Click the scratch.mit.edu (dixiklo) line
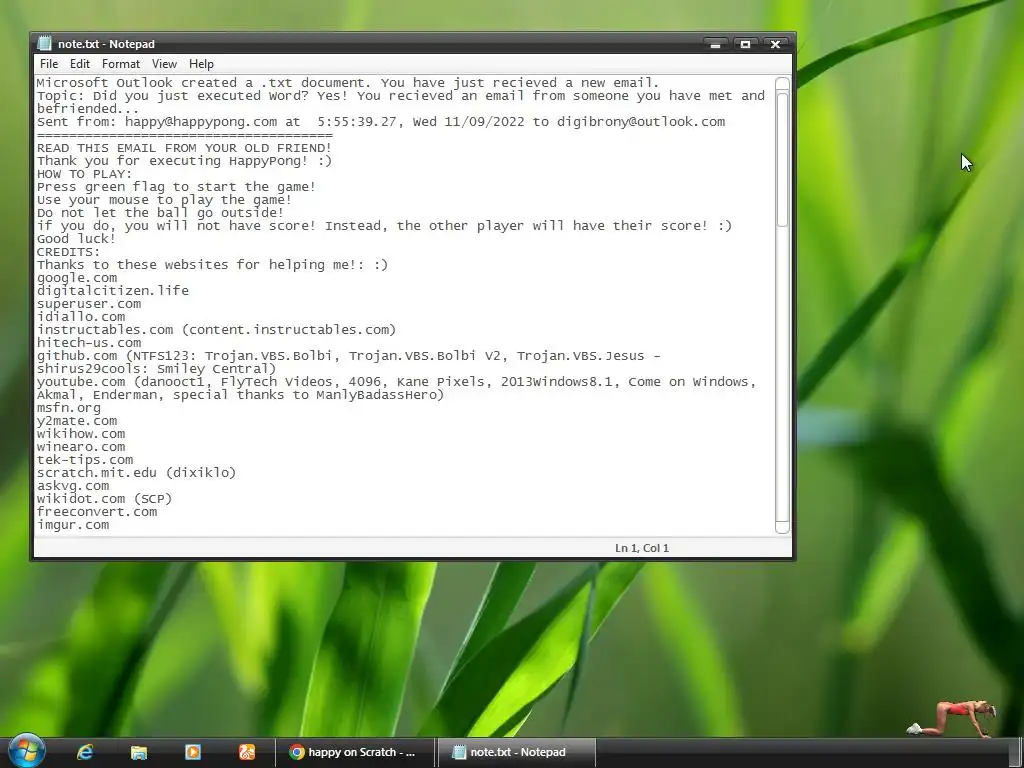Screen dimensions: 1024x768 [x=136, y=473]
